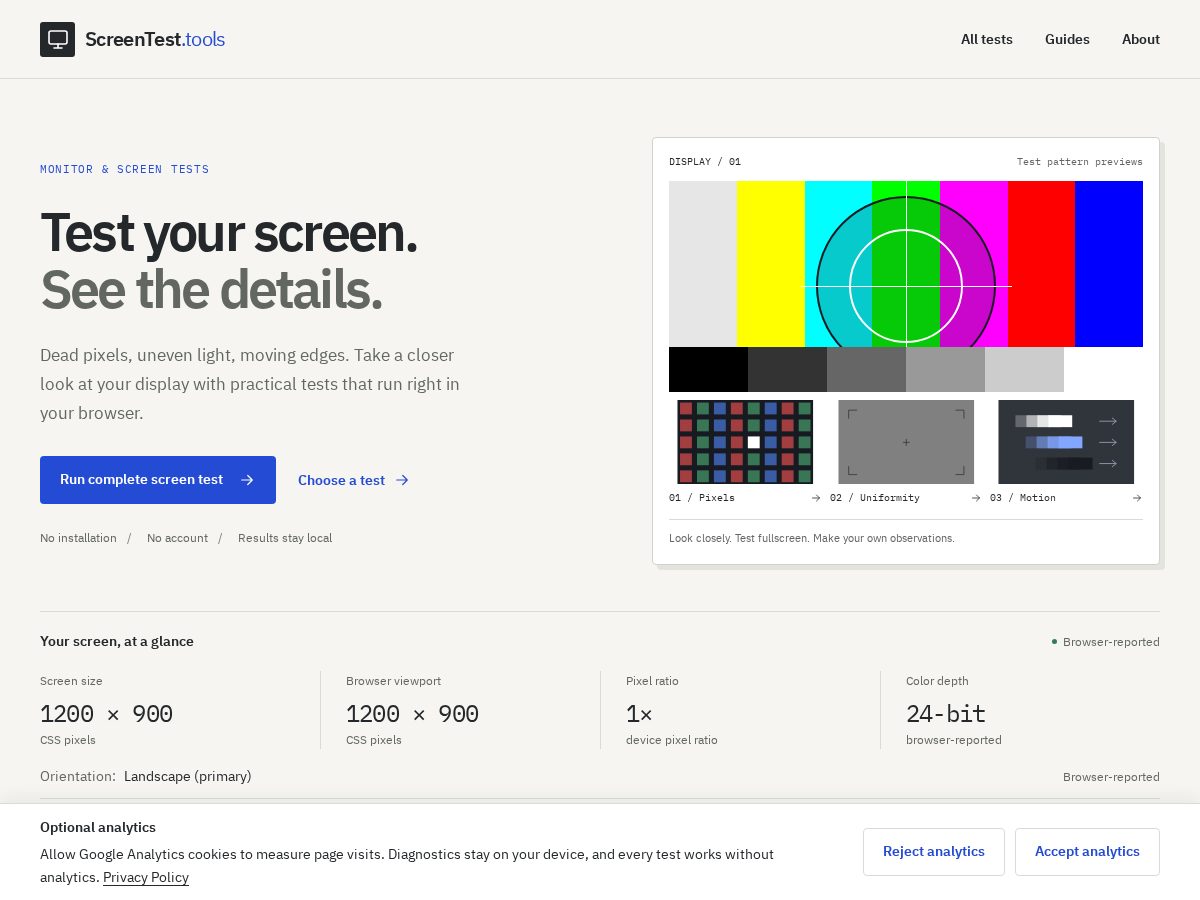Click the 02 / Uniformity label
The image size is (1200, 900).
point(875,498)
